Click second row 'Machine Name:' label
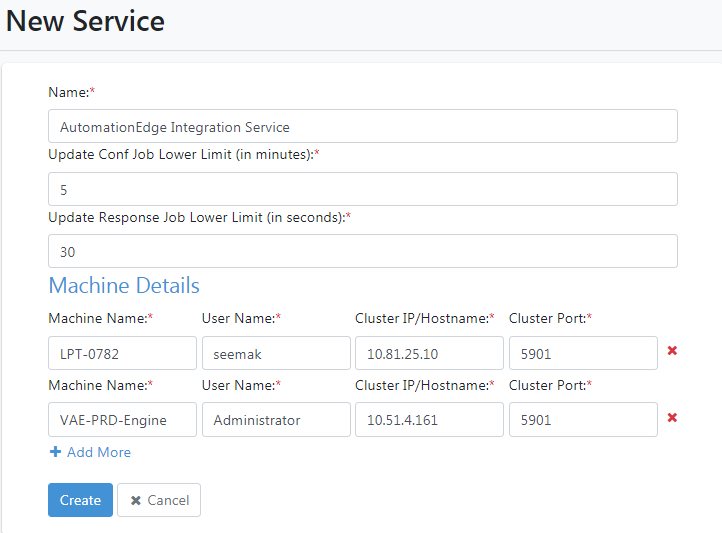This screenshot has height=533, width=722. [100, 385]
